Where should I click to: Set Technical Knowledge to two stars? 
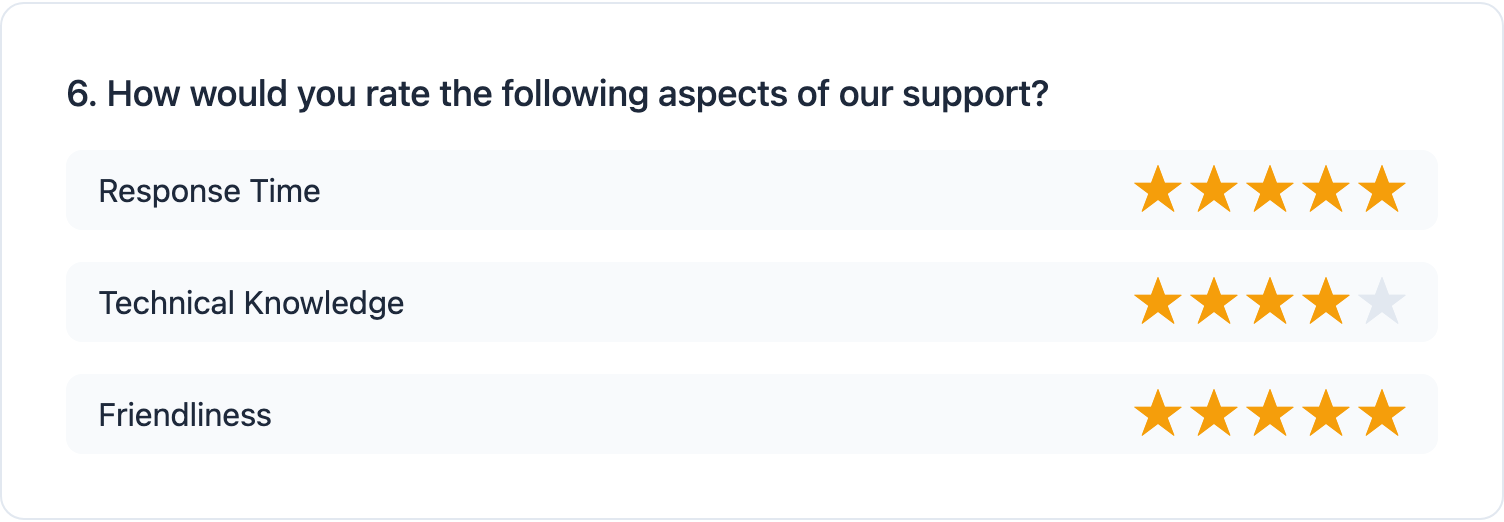tap(1213, 302)
